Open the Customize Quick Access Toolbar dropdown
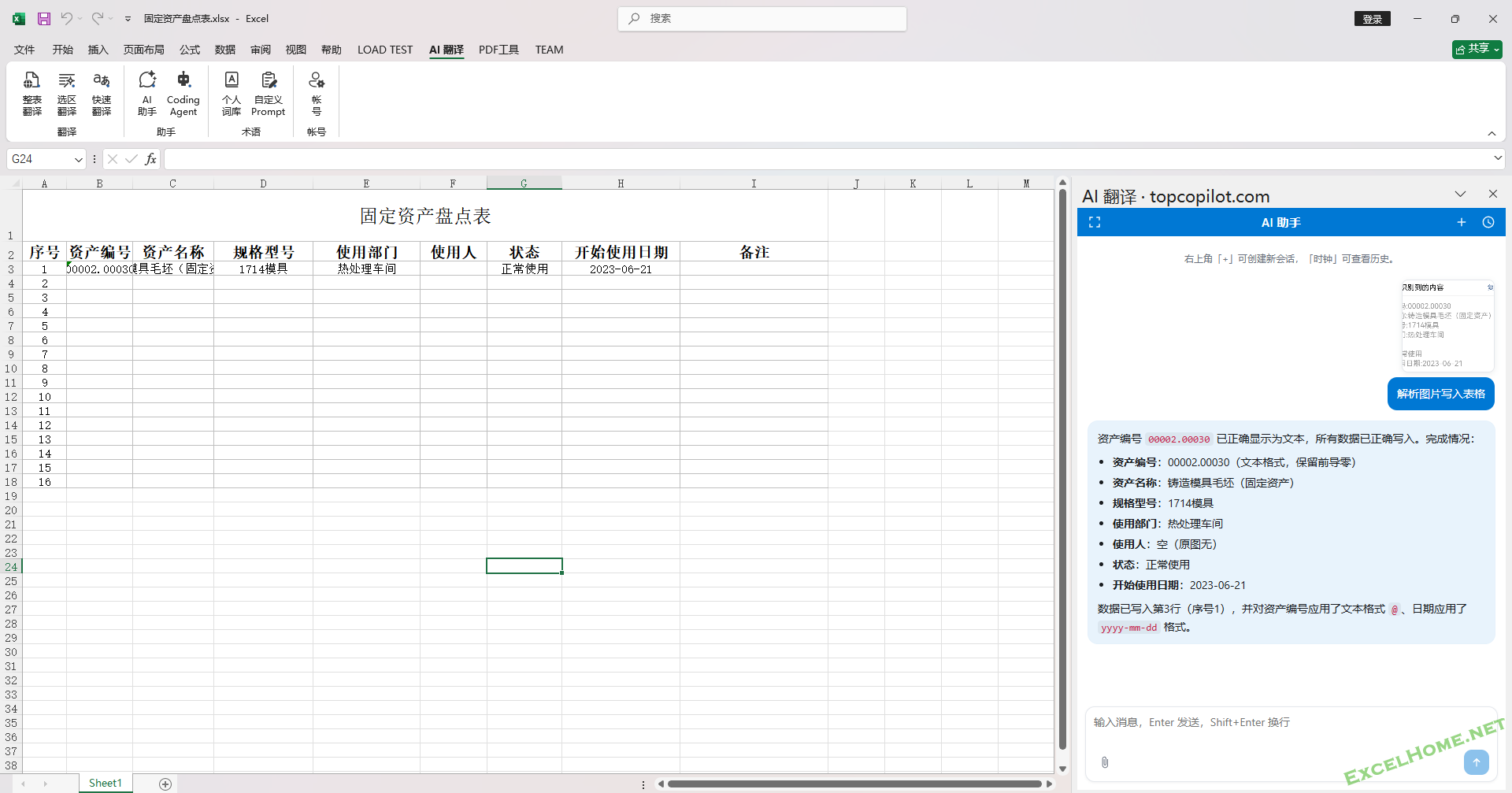This screenshot has width=1512, height=793. pyautogui.click(x=128, y=19)
